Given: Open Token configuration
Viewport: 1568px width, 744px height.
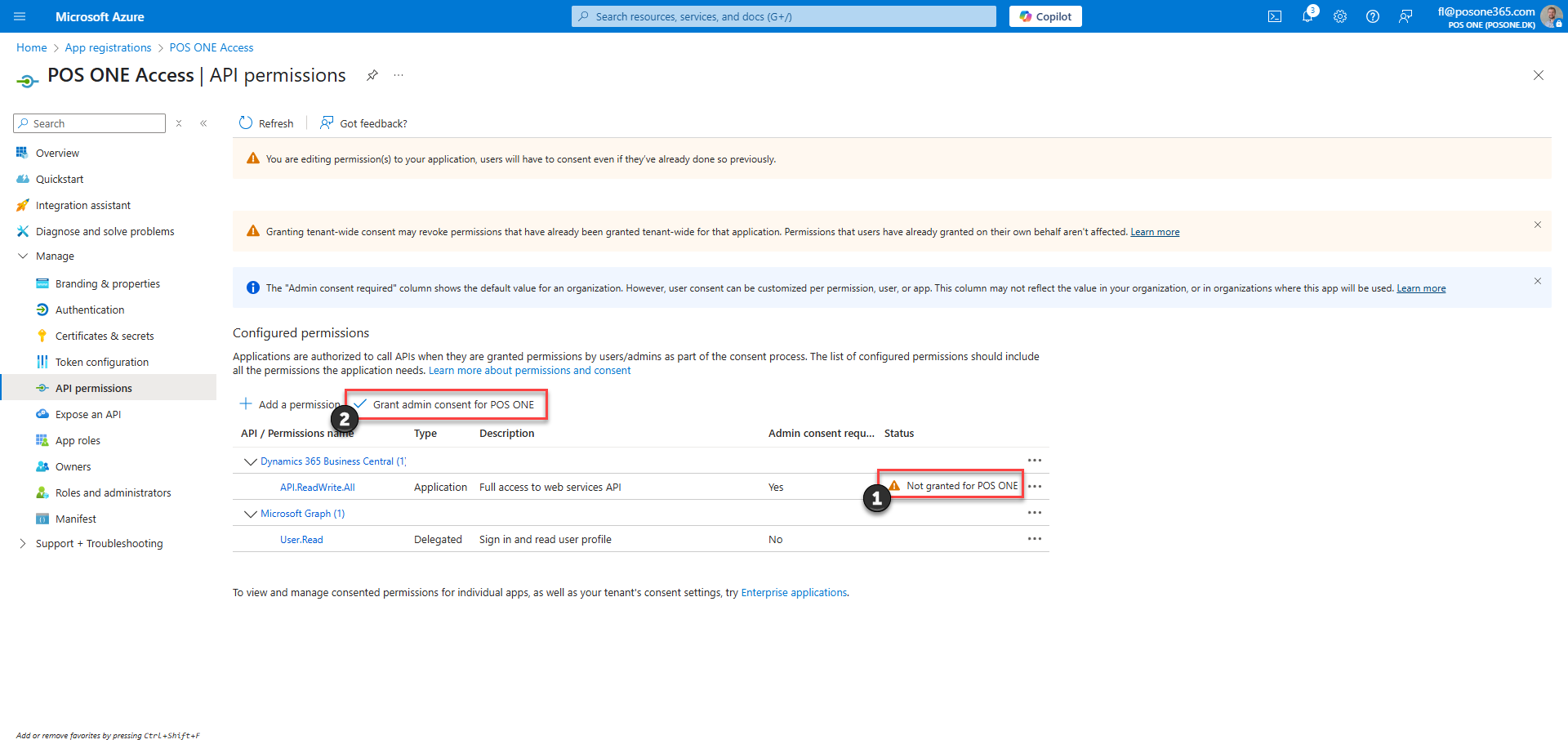Looking at the screenshot, I should pyautogui.click(x=101, y=362).
